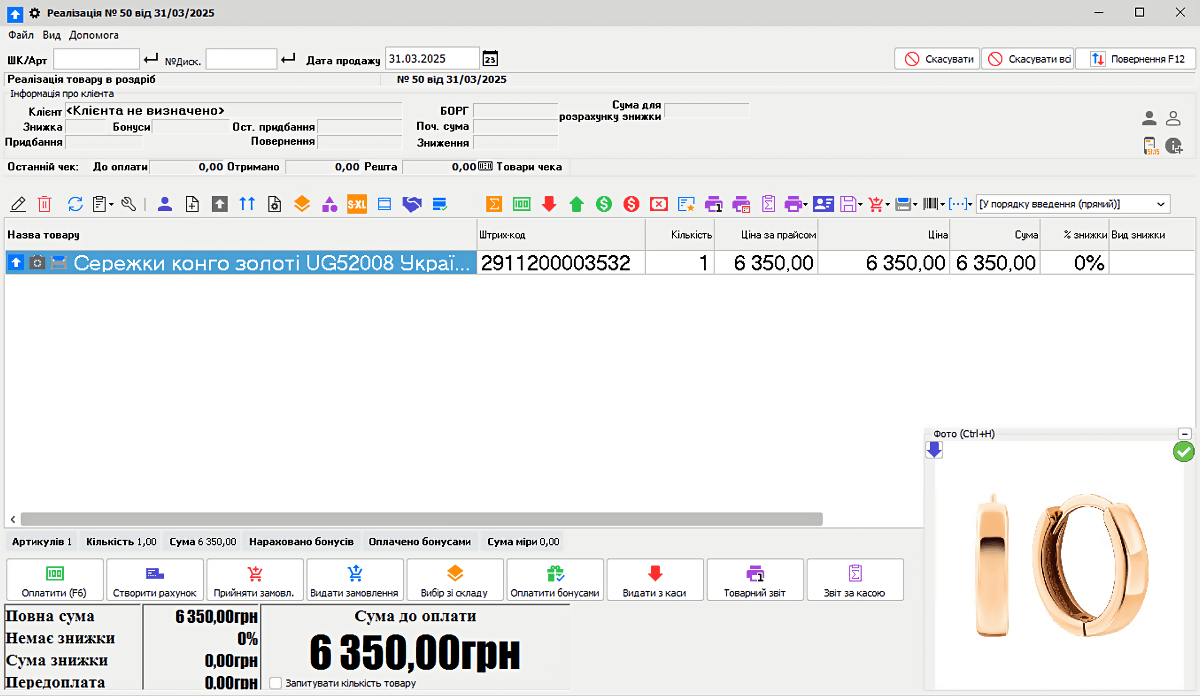Screen dimensions: 1200x696
Task: Click the red down arrow toolbar icon
Action: click(549, 204)
